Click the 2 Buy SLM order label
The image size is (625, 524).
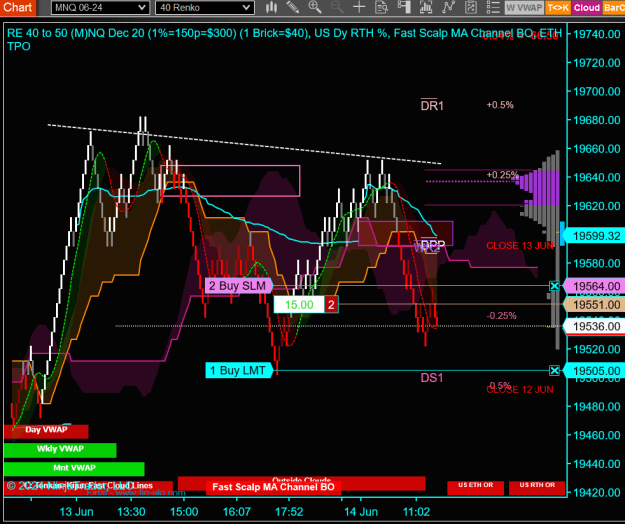238,286
